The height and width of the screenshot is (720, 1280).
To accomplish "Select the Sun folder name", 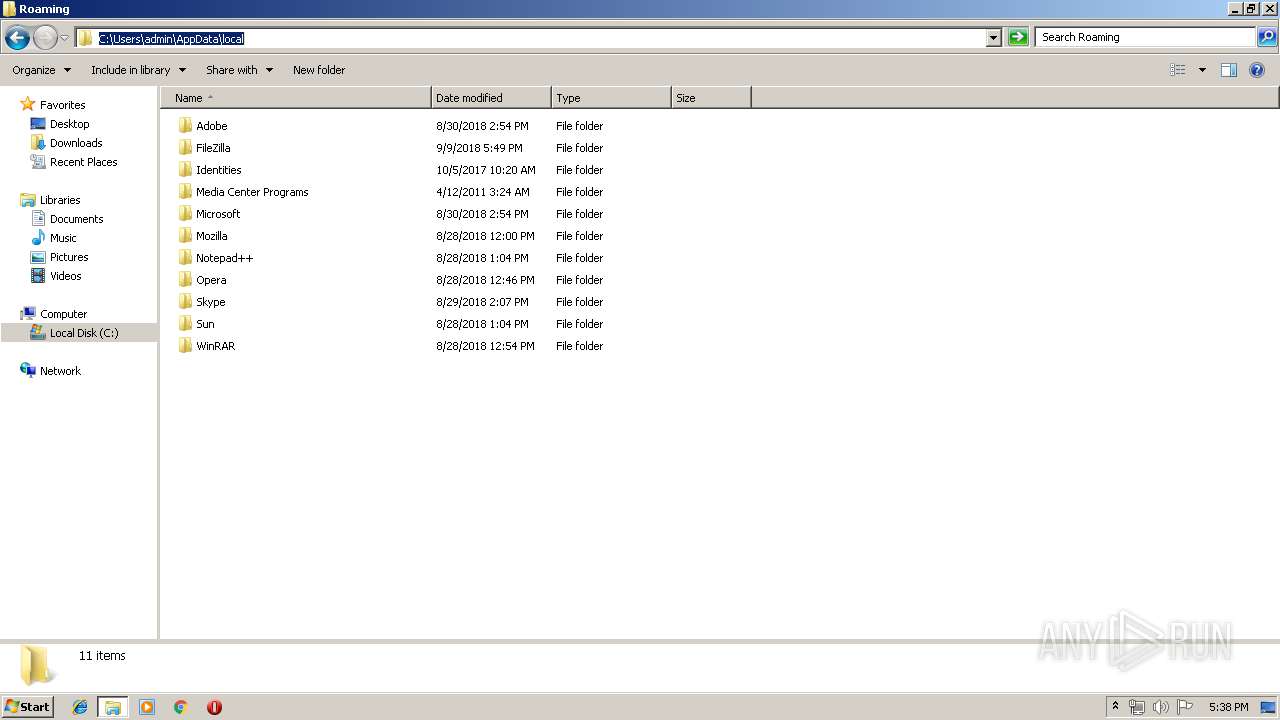I will (205, 324).
